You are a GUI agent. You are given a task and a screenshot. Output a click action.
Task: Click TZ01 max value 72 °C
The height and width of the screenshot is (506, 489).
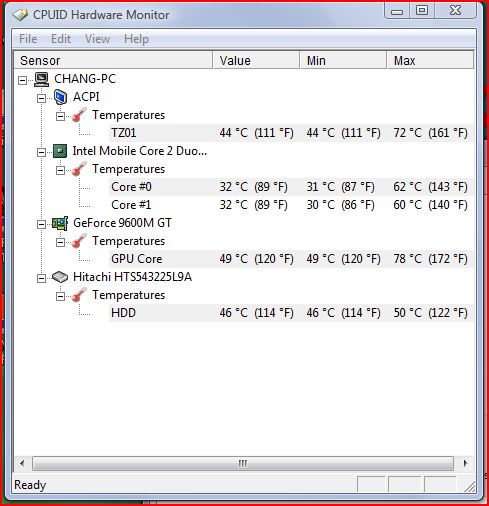point(430,133)
